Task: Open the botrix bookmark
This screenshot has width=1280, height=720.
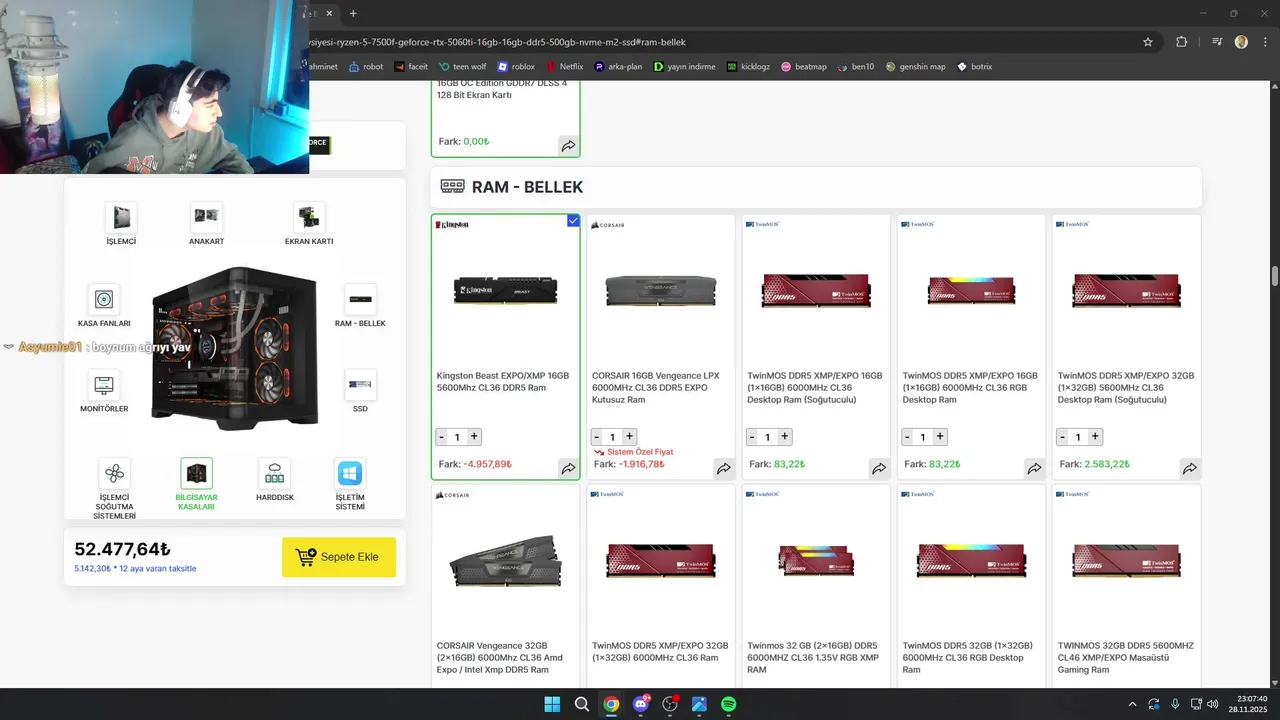Action: 974,67
